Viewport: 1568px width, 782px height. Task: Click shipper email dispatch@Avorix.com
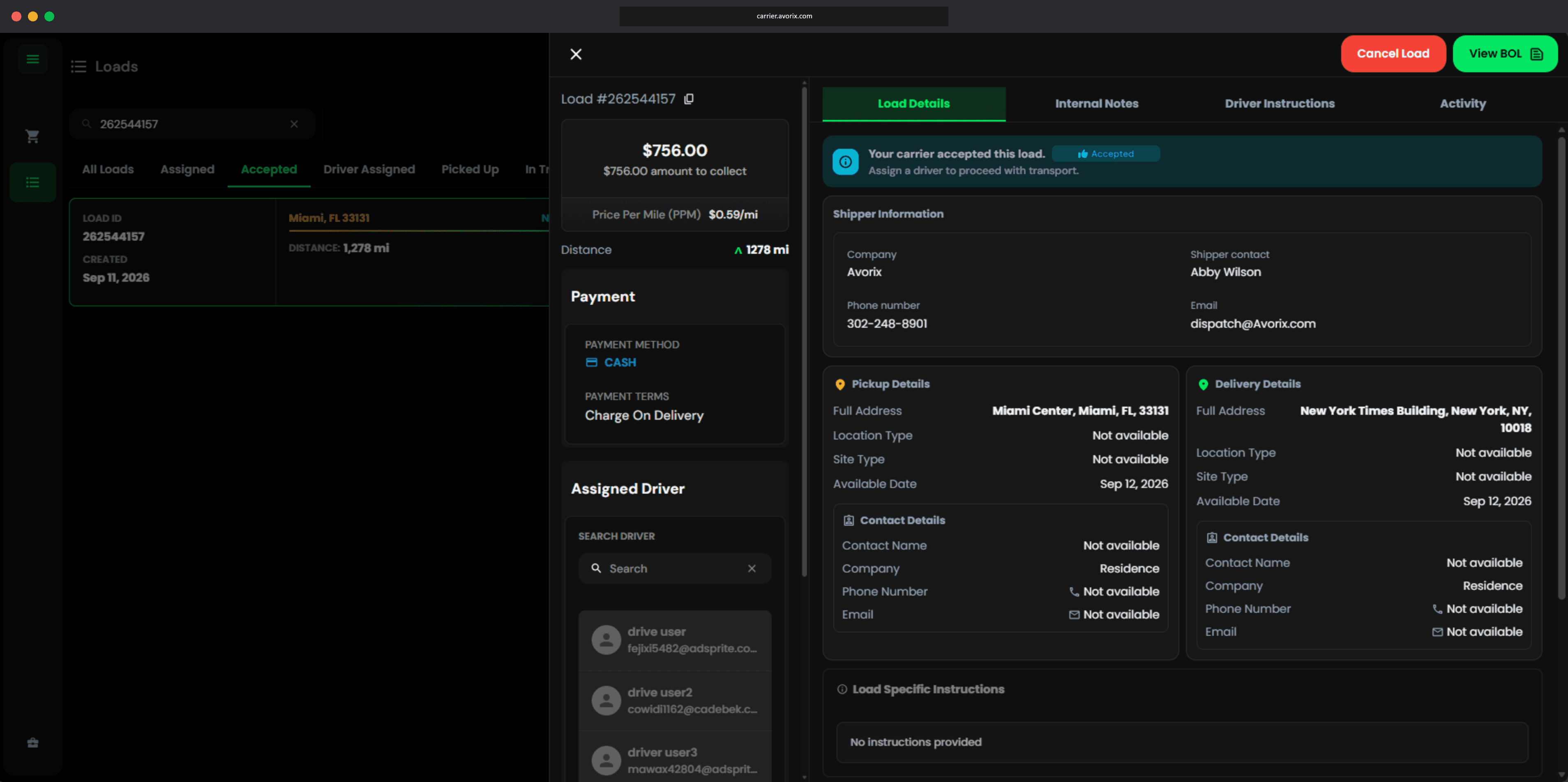(1253, 324)
